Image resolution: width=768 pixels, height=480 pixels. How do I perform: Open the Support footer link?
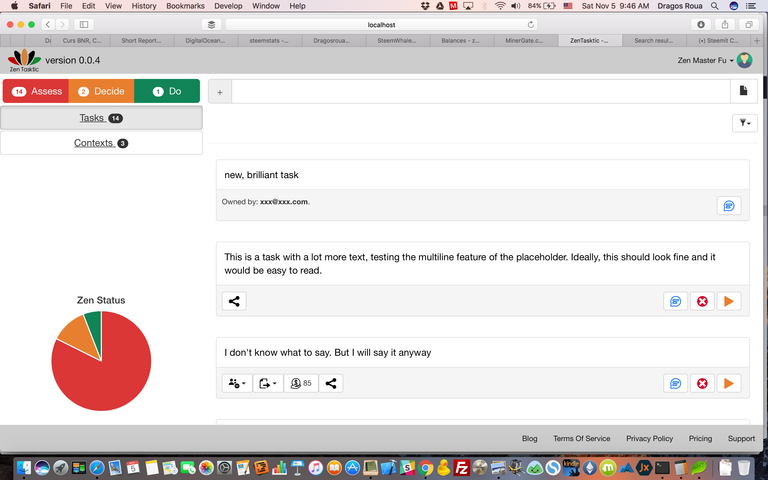tap(741, 438)
